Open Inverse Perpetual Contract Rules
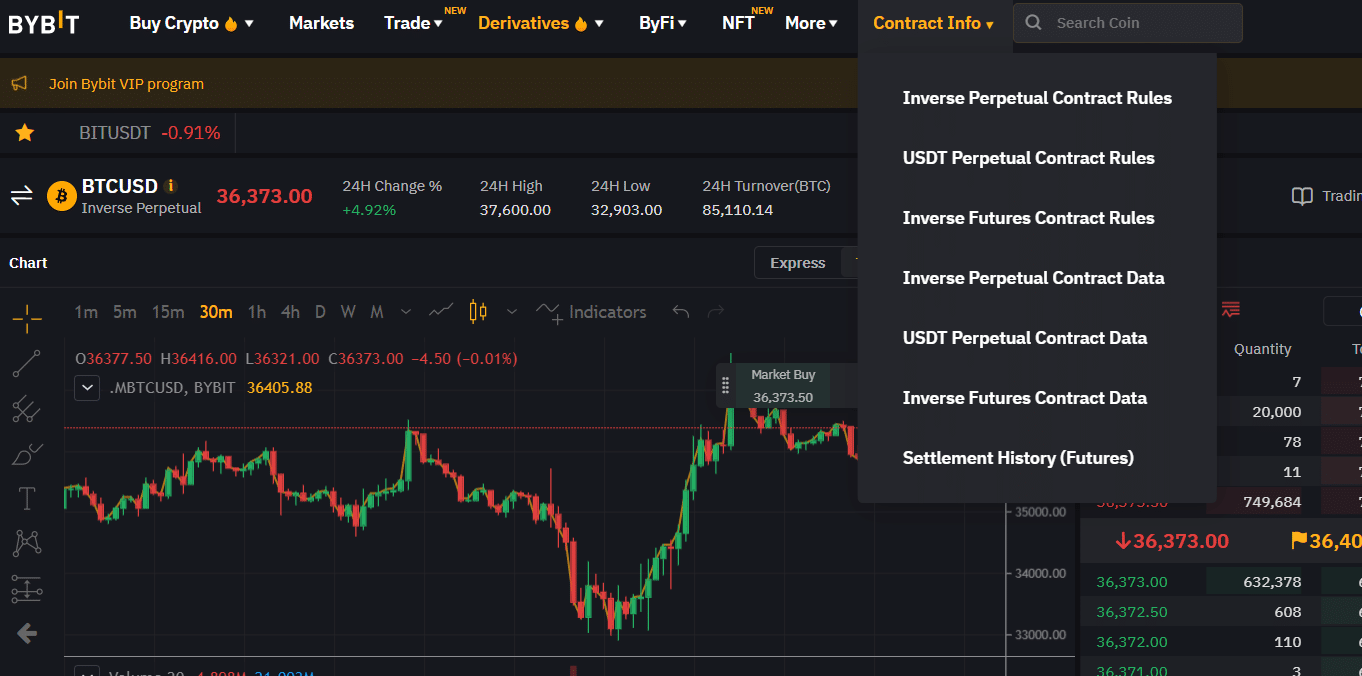 coord(1037,98)
